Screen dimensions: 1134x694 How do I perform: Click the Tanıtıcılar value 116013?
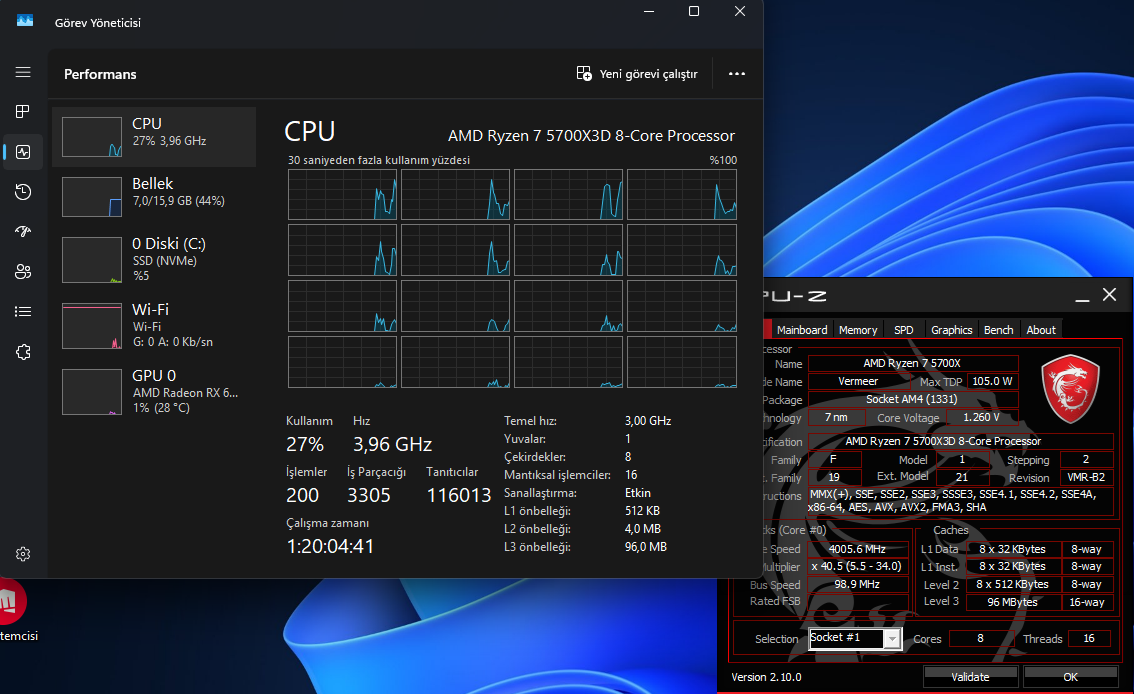459,495
